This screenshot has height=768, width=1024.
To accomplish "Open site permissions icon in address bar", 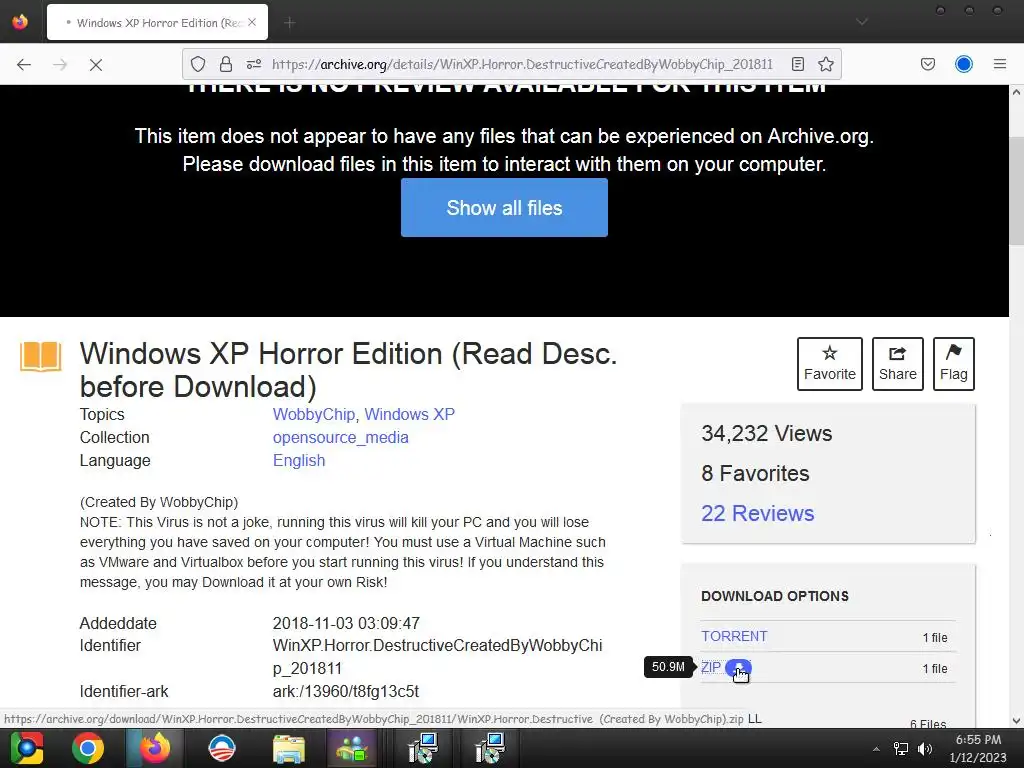I will click(x=254, y=64).
